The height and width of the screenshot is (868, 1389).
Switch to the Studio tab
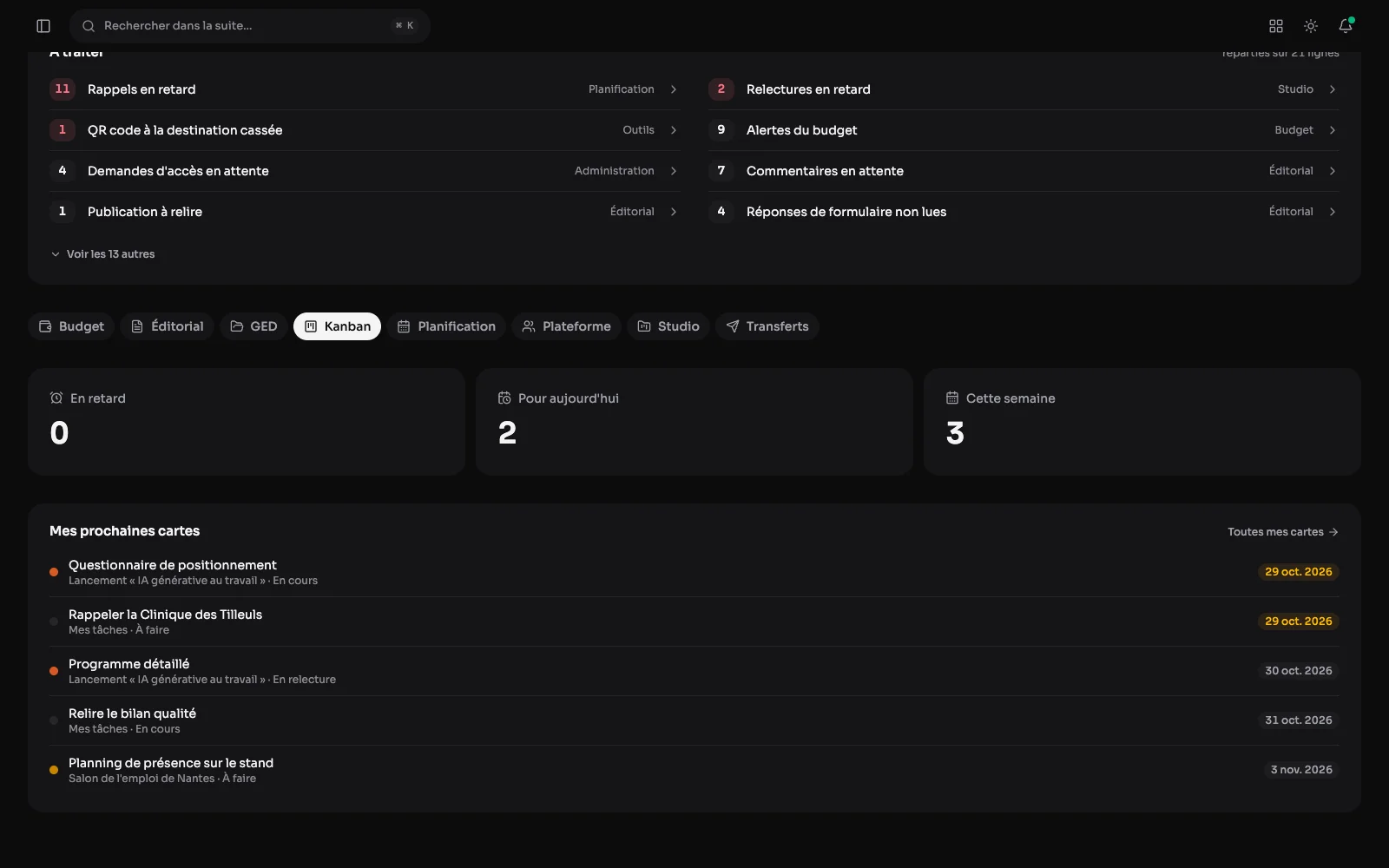point(668,326)
